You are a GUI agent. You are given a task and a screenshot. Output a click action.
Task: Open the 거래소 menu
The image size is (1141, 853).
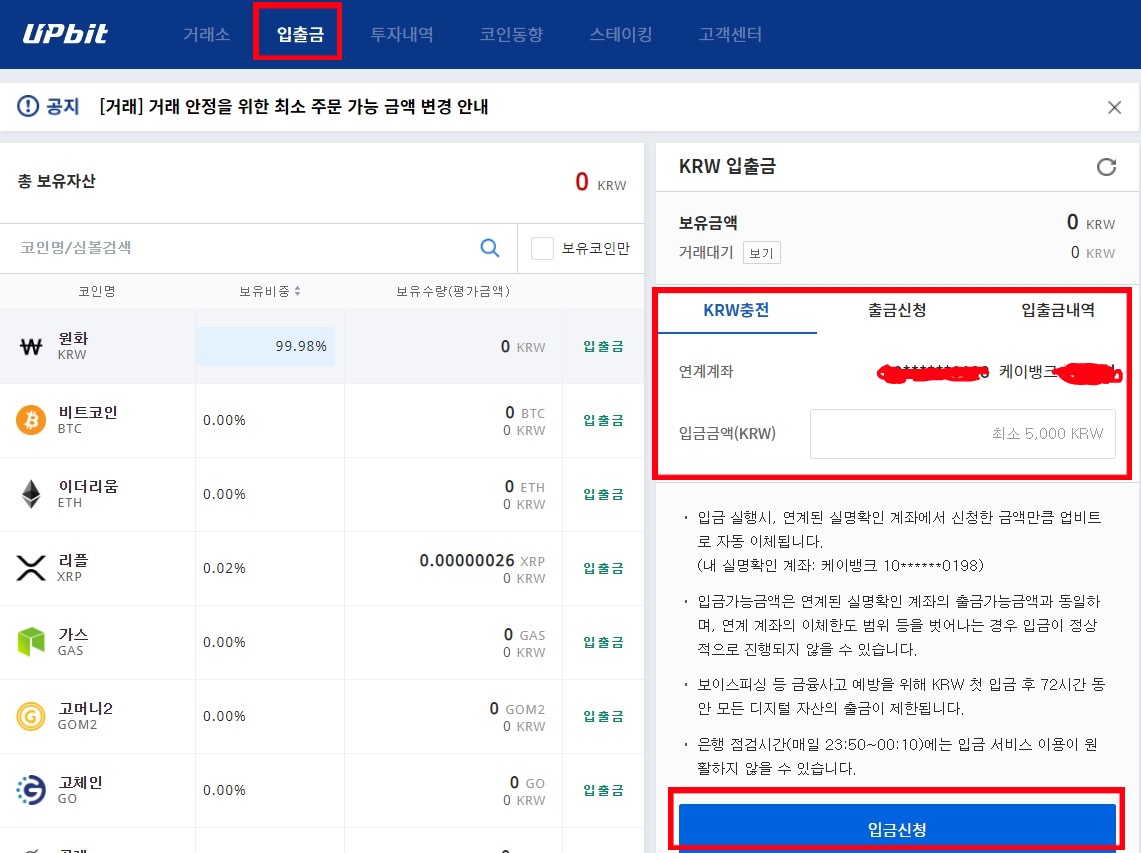207,34
